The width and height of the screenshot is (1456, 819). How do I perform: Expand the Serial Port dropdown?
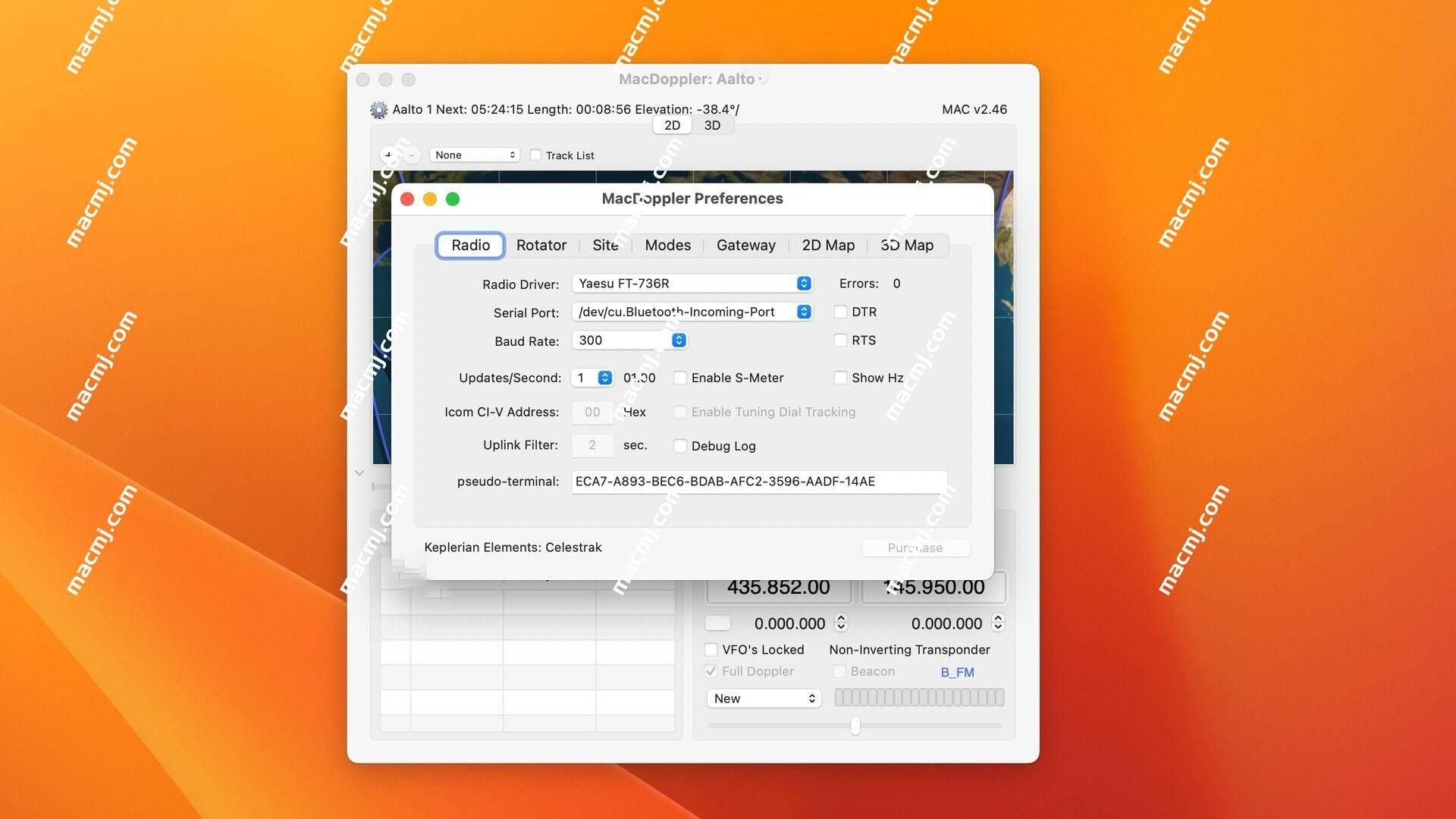[804, 312]
